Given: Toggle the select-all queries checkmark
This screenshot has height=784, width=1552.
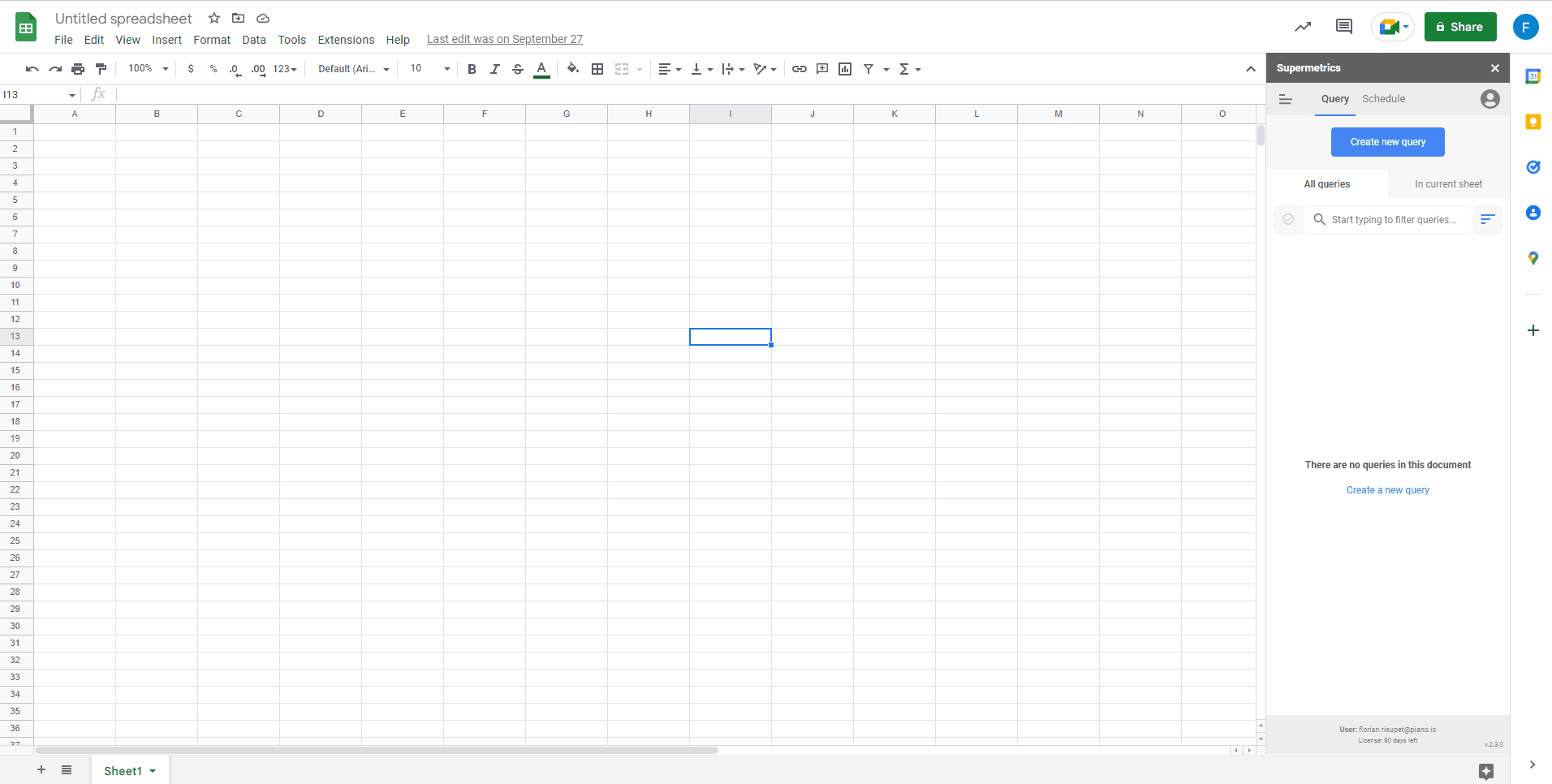Looking at the screenshot, I should pyautogui.click(x=1288, y=219).
